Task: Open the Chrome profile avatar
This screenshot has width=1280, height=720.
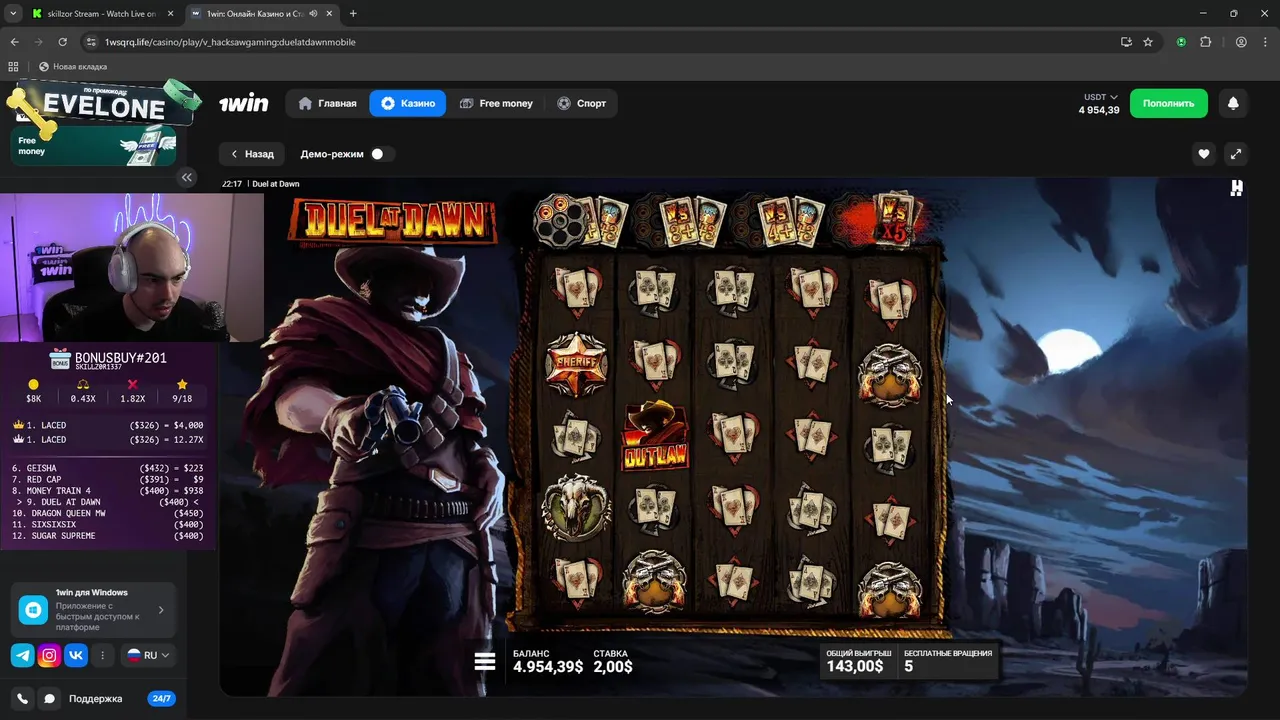Action: click(x=1241, y=42)
